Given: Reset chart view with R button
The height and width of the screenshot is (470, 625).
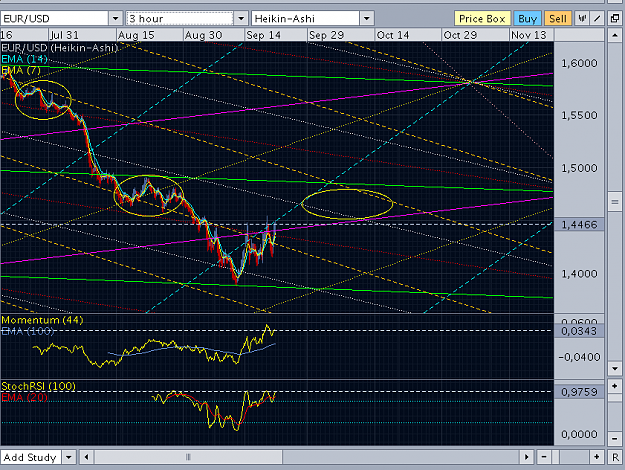Looking at the screenshot, I should [615, 457].
